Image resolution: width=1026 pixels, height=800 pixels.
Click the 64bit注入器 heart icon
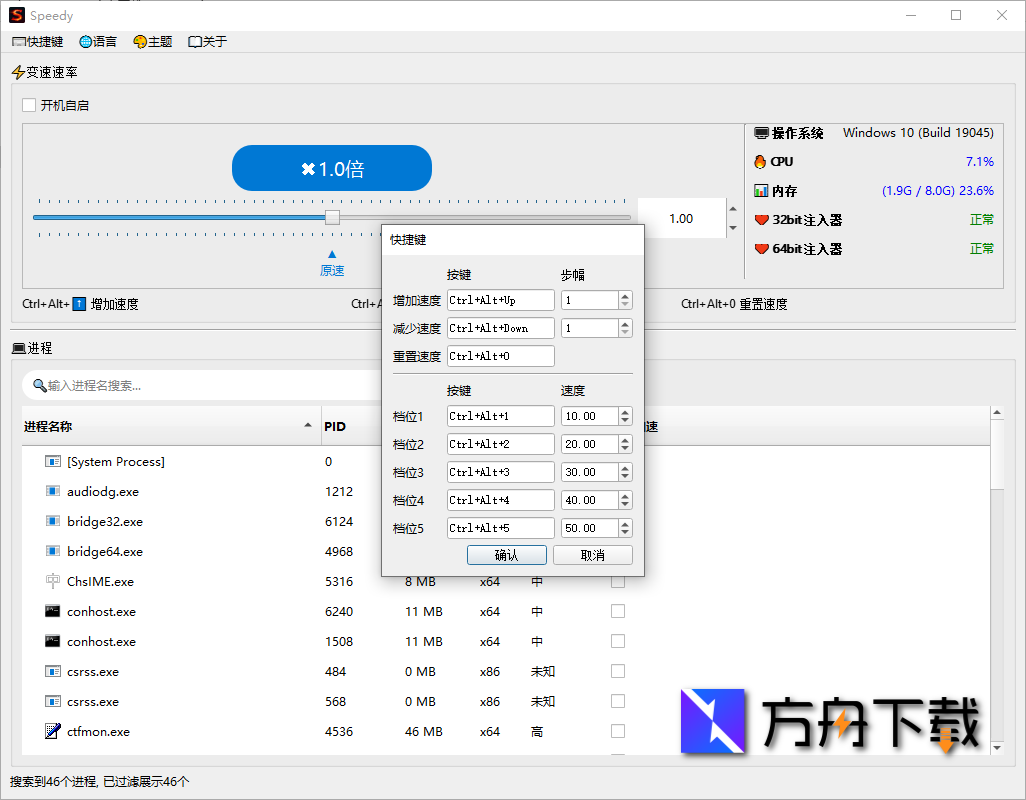760,248
